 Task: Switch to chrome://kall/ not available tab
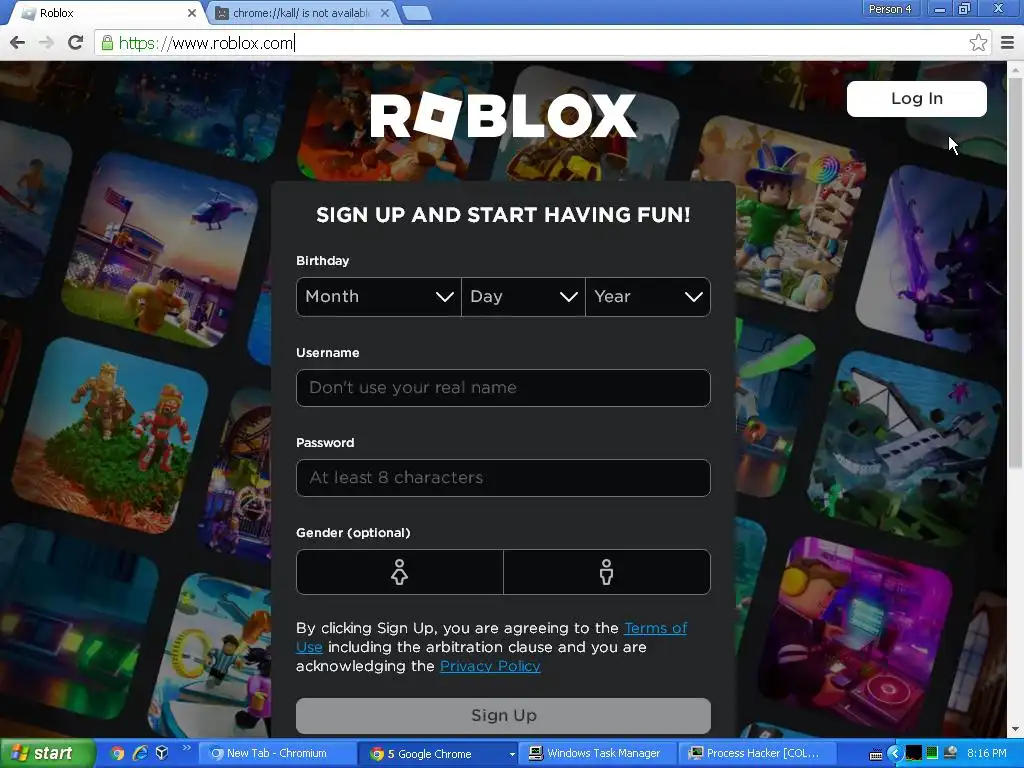click(x=300, y=13)
